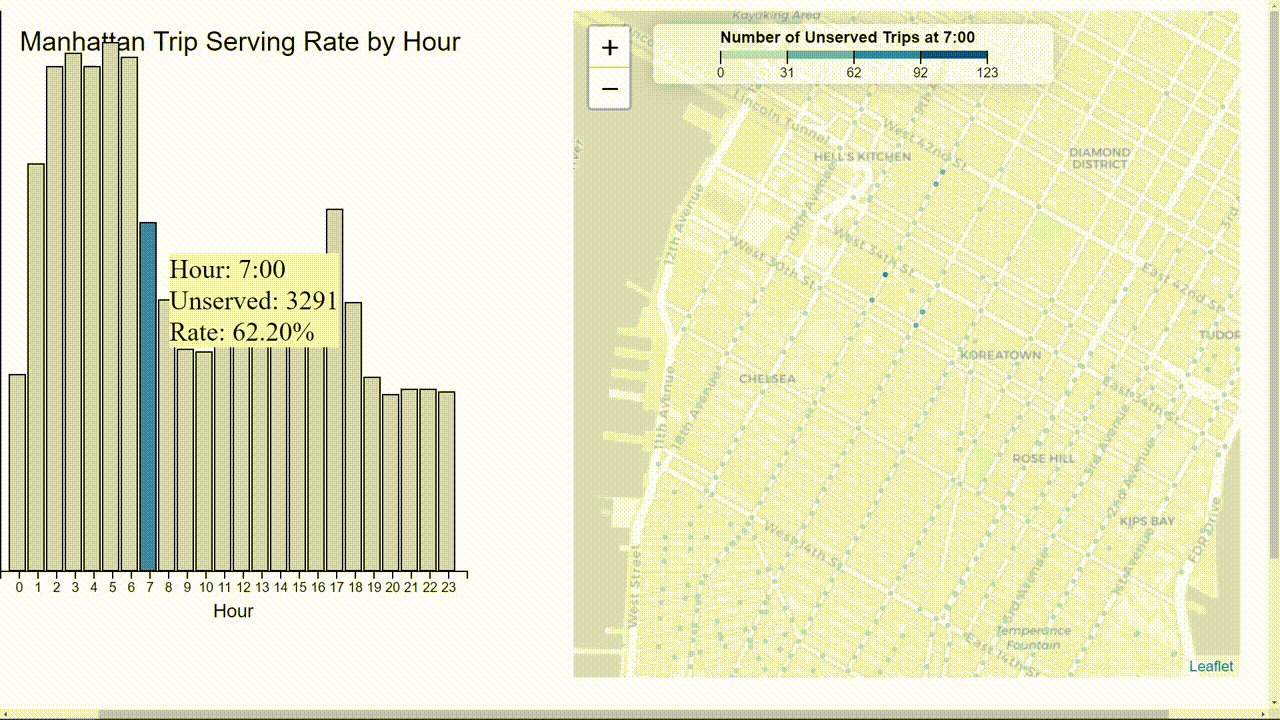This screenshot has width=1280, height=720.
Task: Click the 123 end of the legend color ramp
Action: point(987,58)
